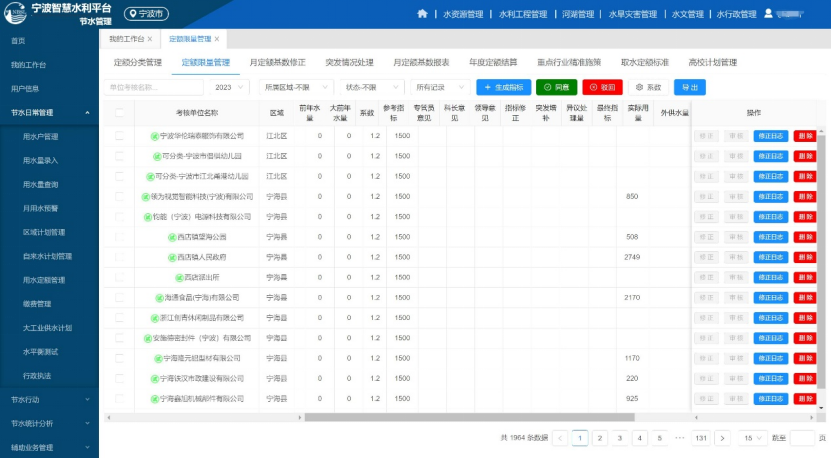Image resolution: width=831 pixels, height=459 pixels.
Task: Click the 导出 export button
Action: click(x=690, y=87)
